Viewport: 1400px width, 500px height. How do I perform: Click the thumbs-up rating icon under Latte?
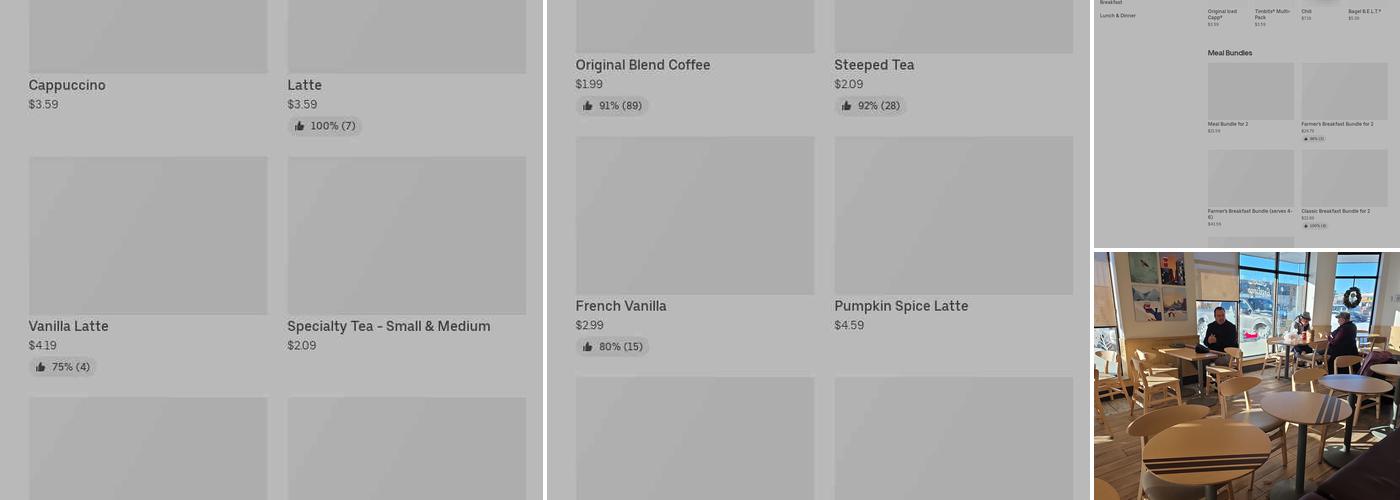(x=300, y=126)
